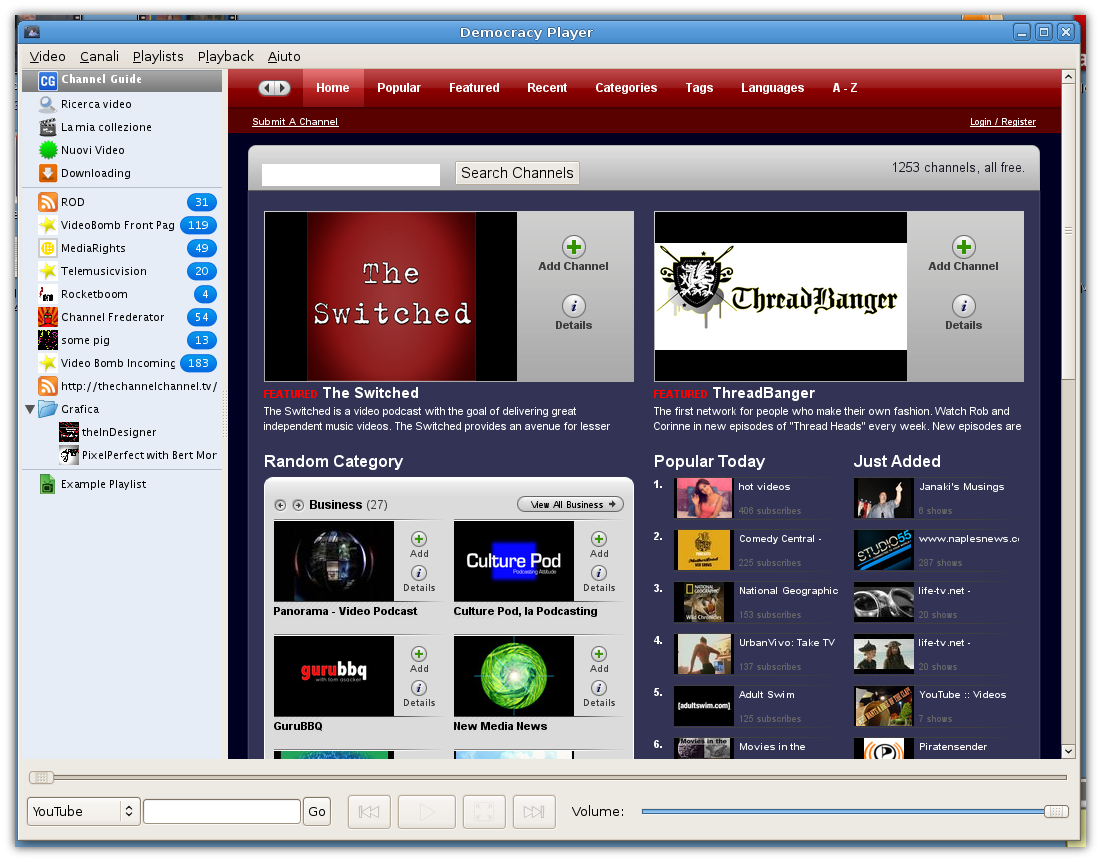Click the Search Channels button
Image resolution: width=1101 pixels, height=862 pixels.
click(x=517, y=173)
